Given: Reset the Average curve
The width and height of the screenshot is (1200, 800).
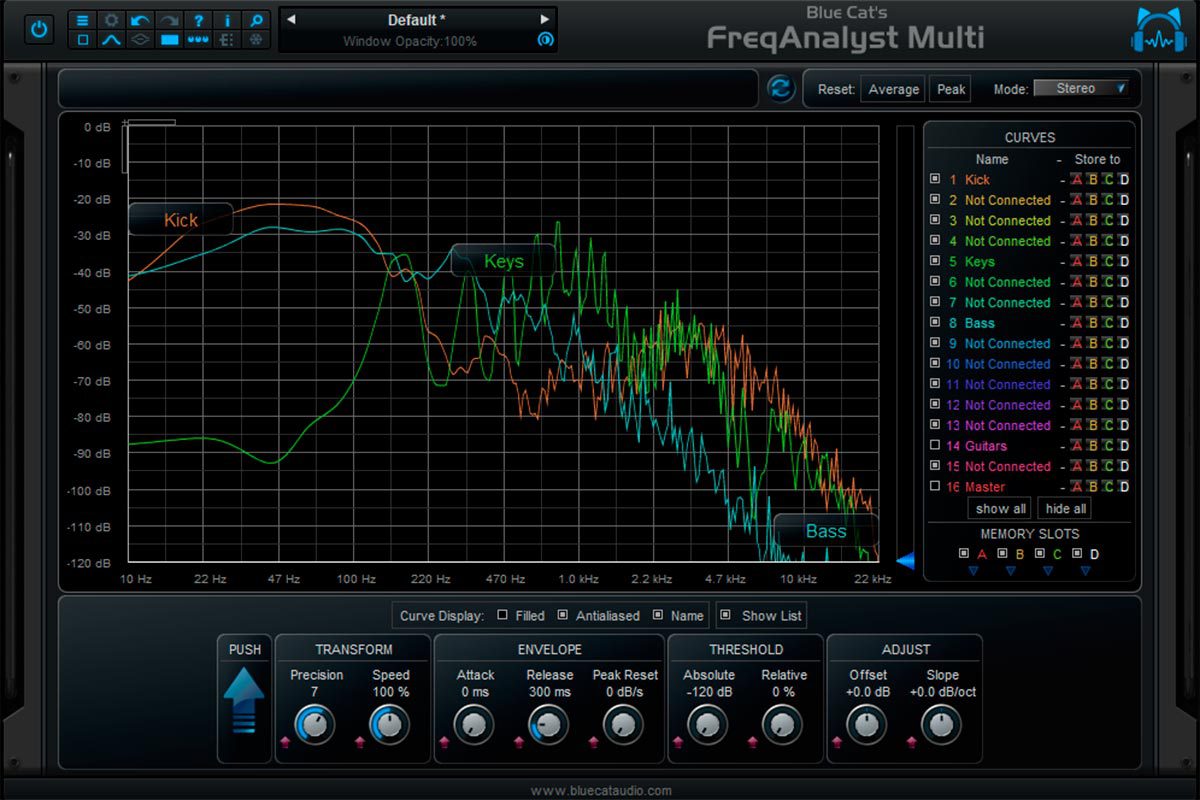Looking at the screenshot, I should coord(893,89).
